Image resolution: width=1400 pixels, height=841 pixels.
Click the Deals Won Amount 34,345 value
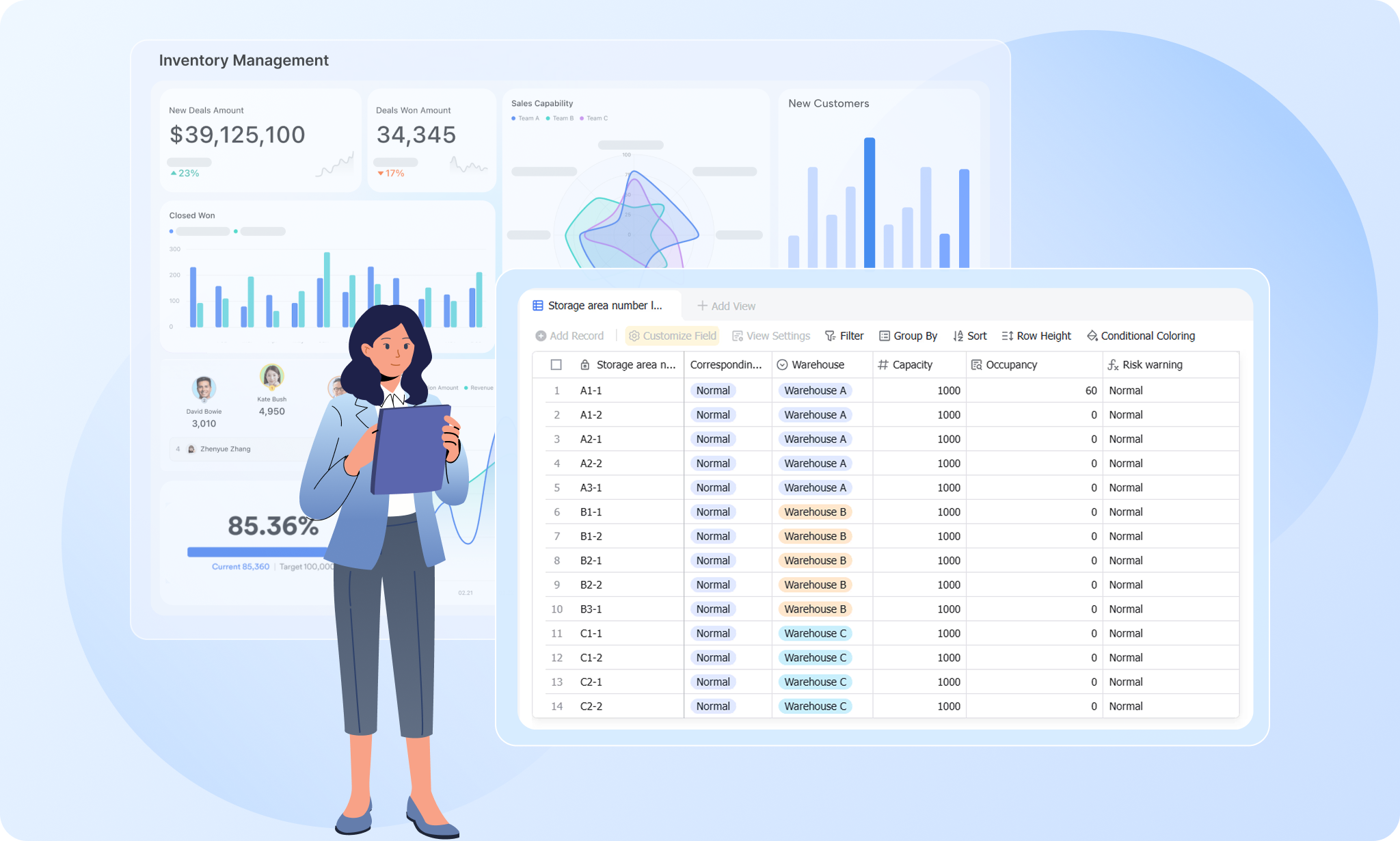pyautogui.click(x=416, y=135)
